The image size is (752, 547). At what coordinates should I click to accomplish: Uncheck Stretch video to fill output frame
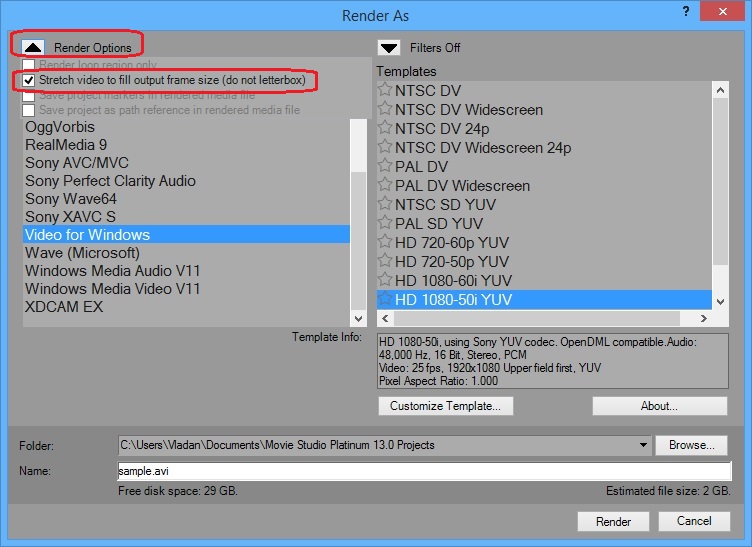(x=28, y=80)
